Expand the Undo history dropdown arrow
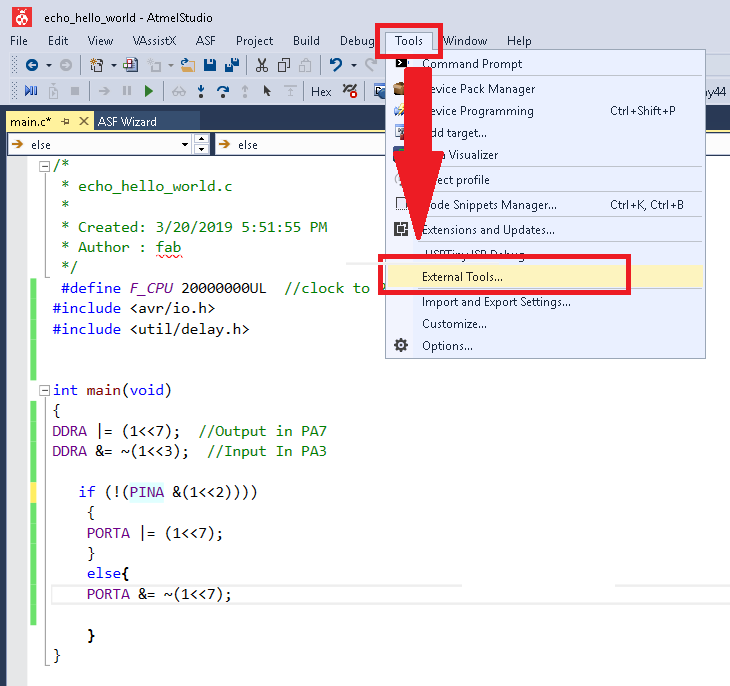 click(x=354, y=66)
